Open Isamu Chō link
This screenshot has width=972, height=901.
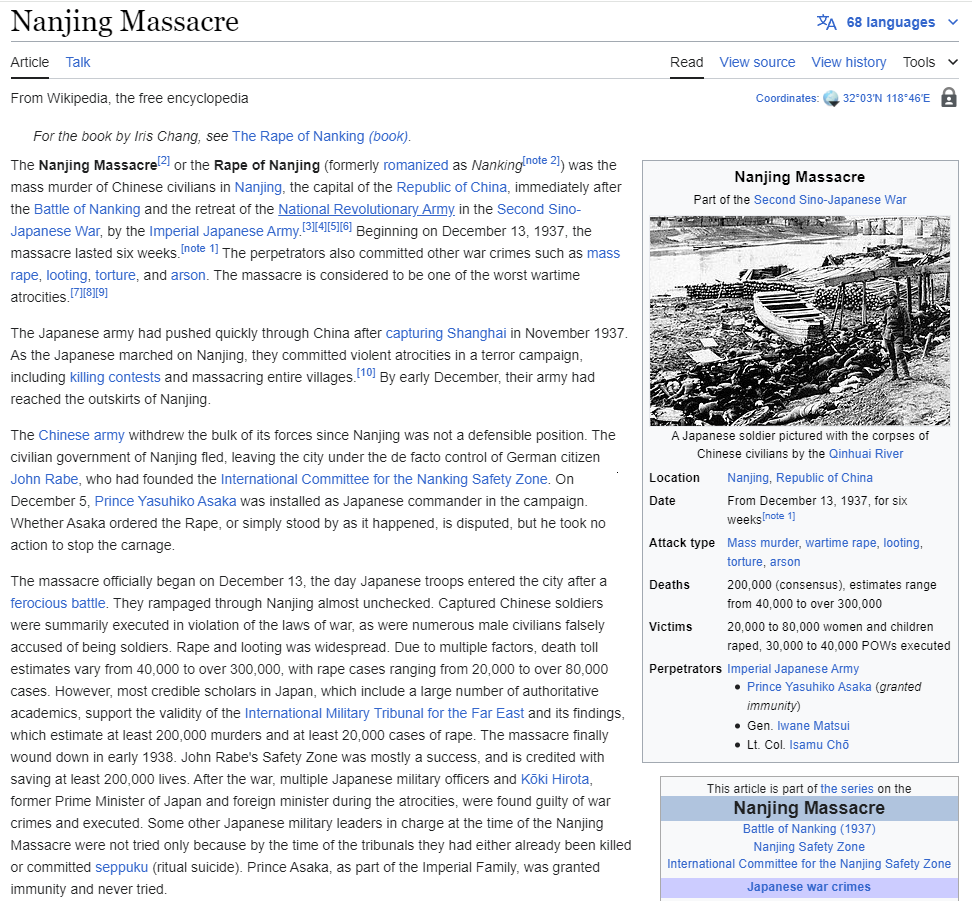click(819, 745)
